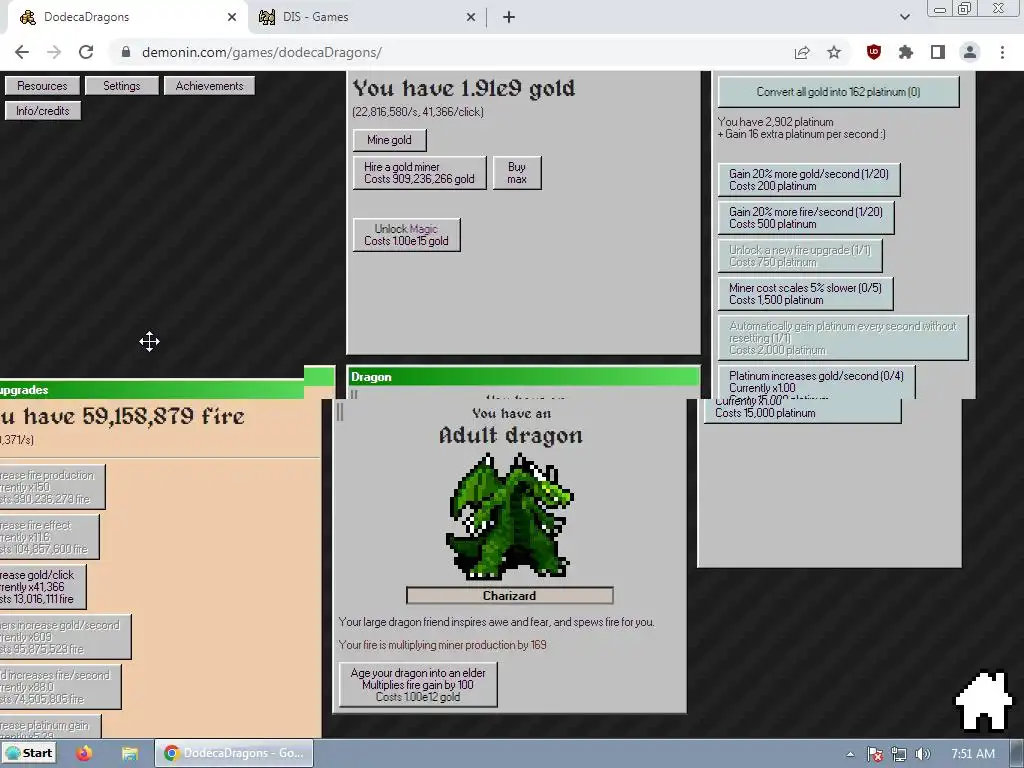Click the Show desktop strip

pos(1019,753)
